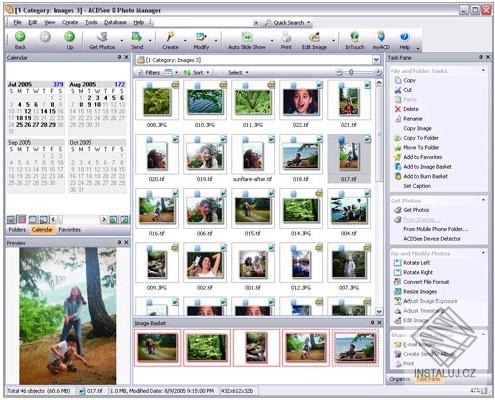
Task: Open the Edit menu
Action: [33, 22]
